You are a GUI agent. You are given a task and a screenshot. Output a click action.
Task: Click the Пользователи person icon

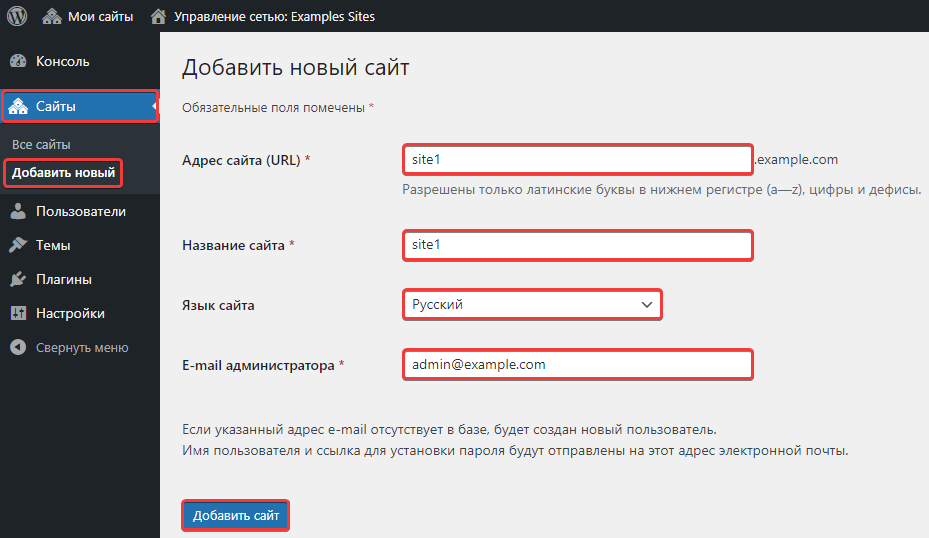(18, 211)
